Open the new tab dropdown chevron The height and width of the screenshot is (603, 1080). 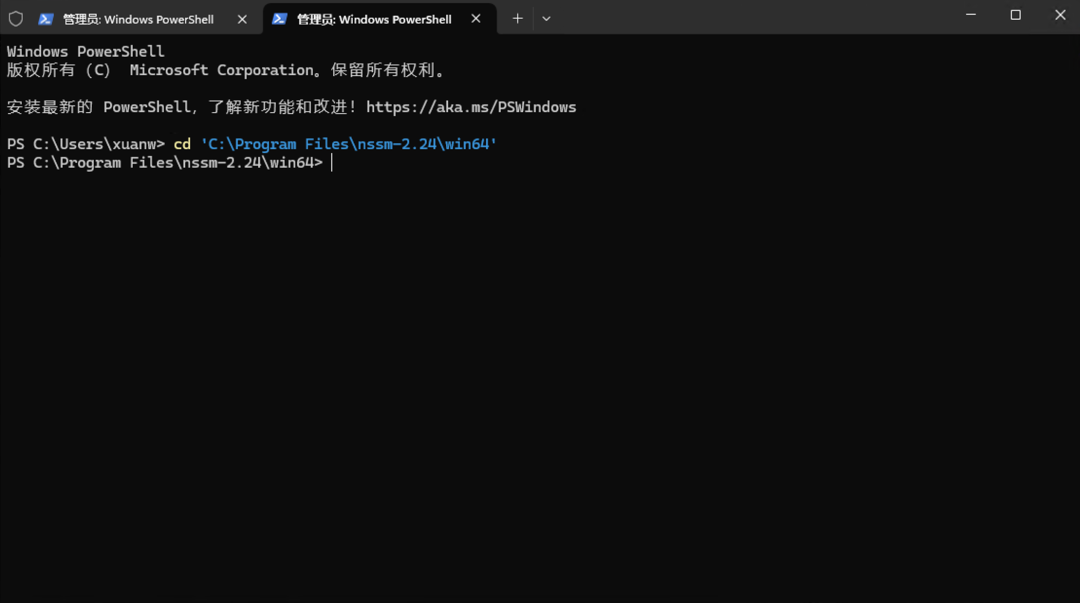pos(546,18)
